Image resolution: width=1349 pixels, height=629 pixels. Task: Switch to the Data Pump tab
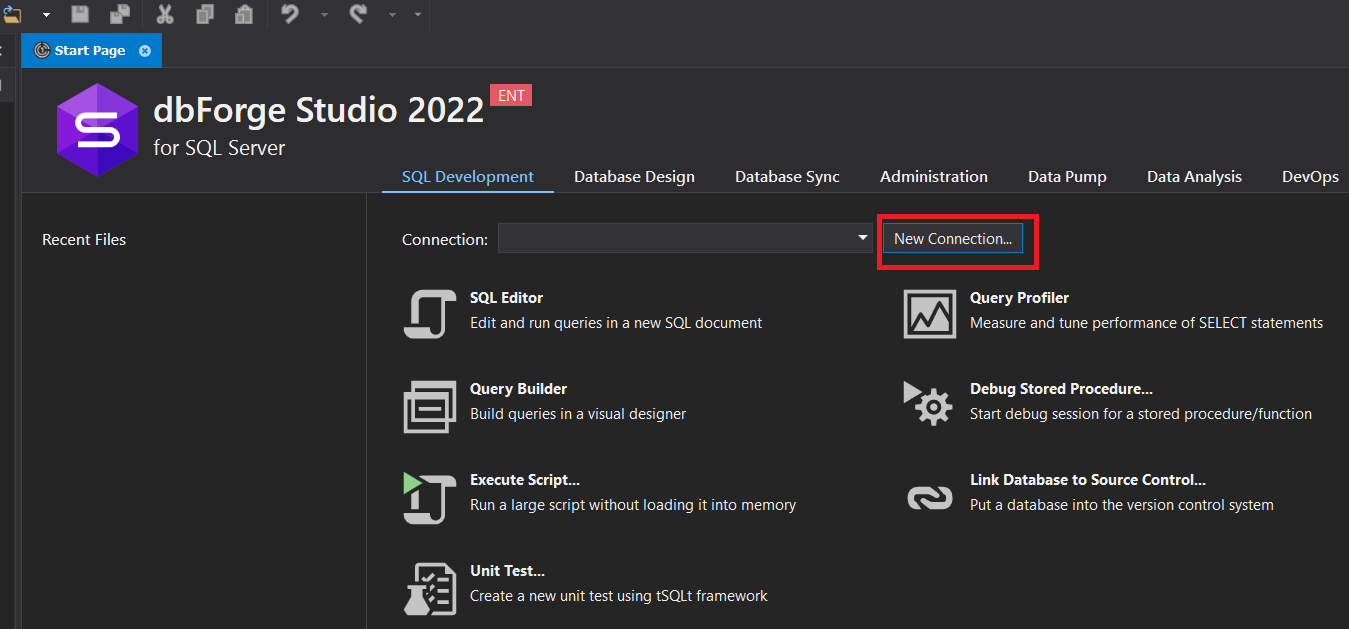[1067, 176]
